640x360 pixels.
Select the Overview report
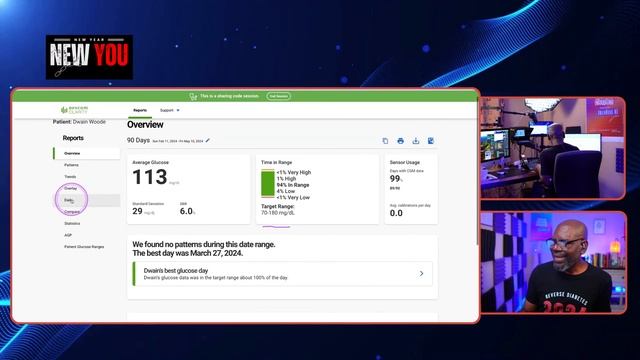point(87,153)
